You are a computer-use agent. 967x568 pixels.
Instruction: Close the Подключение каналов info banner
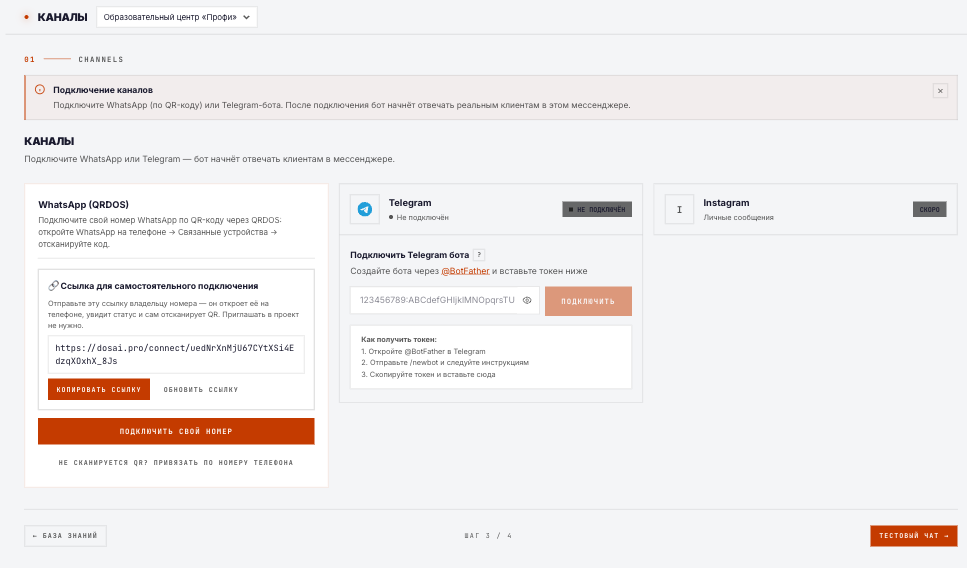point(940,91)
